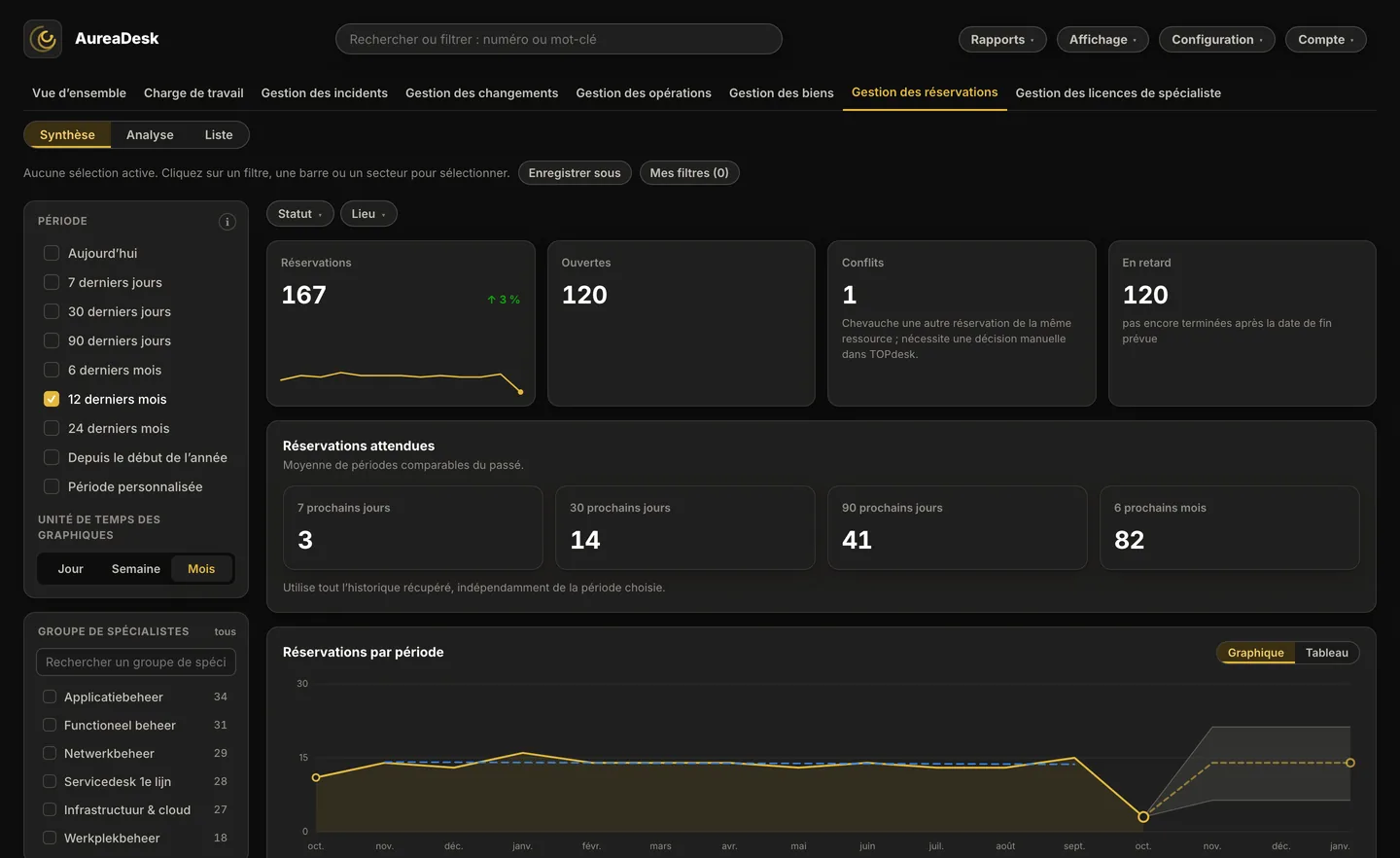Uncheck the 12 derniers mois checkbox
This screenshot has height=858, width=1400.
[x=52, y=399]
